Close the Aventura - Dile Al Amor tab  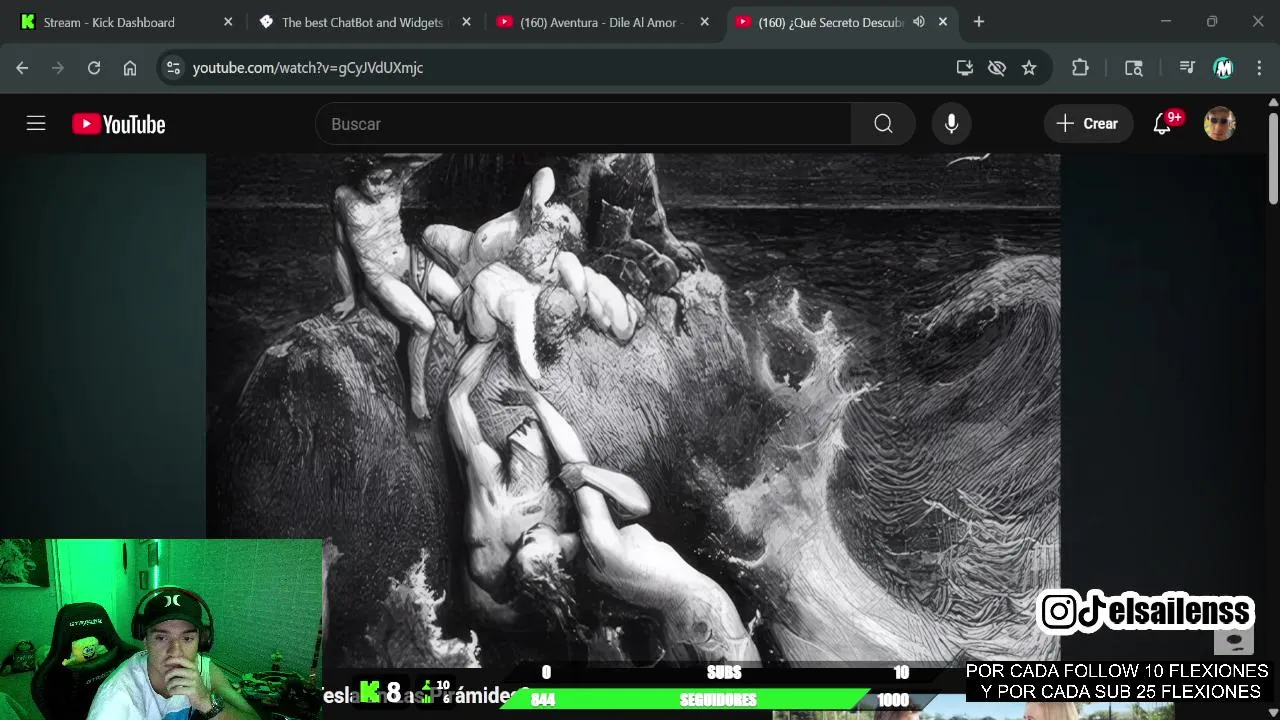(704, 22)
